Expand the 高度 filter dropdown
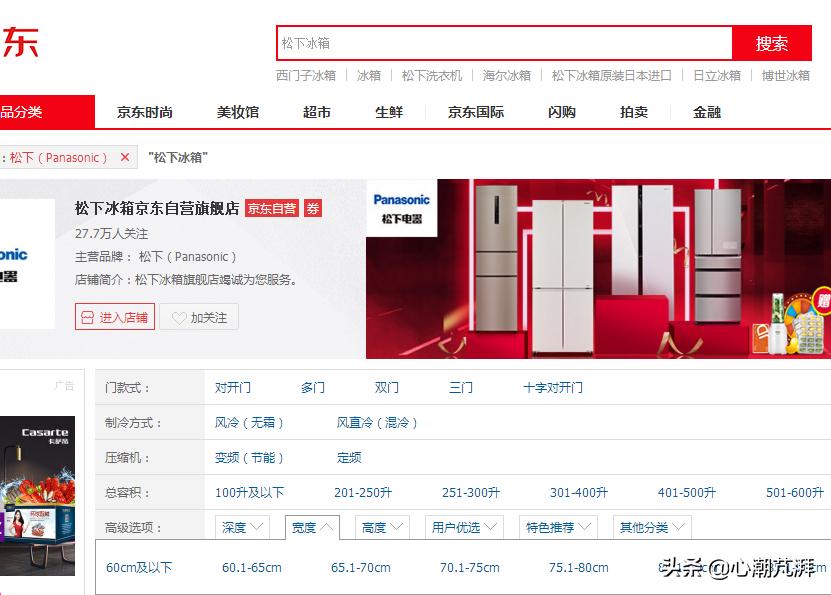Screen dimensions: 831x595 381,526
